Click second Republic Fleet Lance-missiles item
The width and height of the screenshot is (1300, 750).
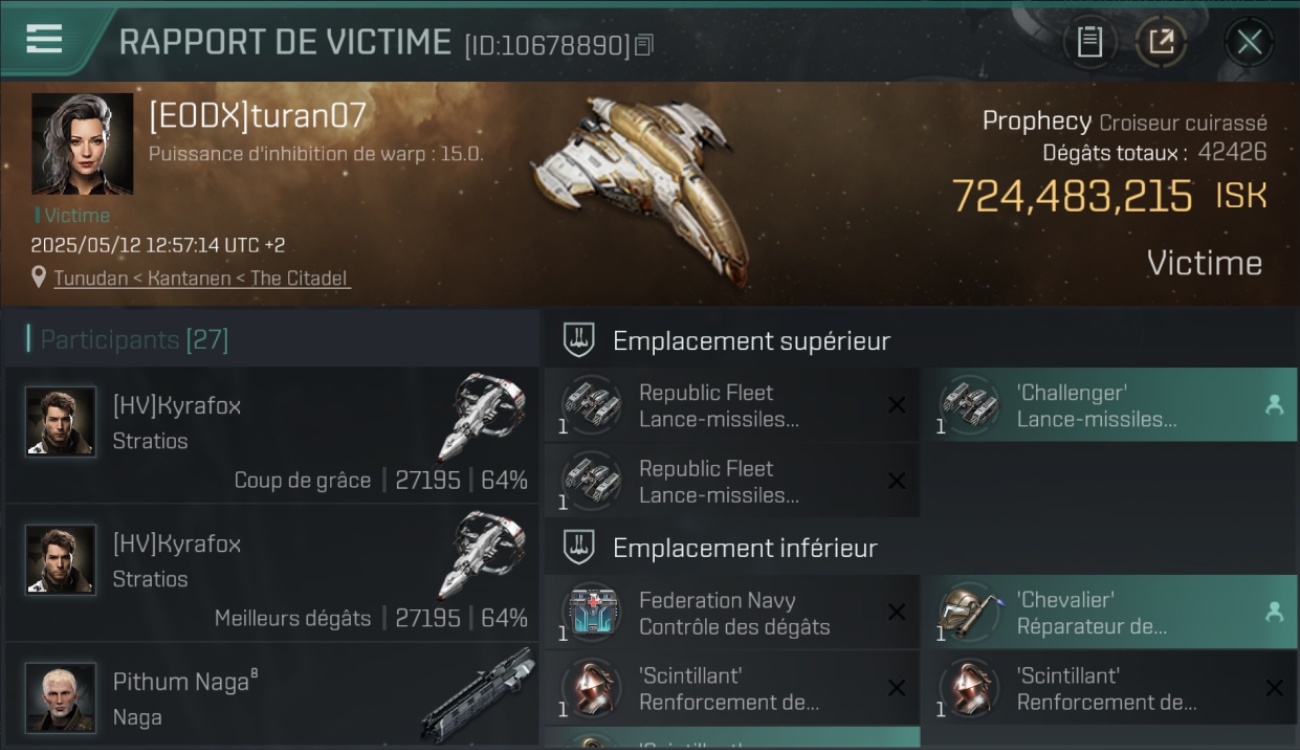pyautogui.click(x=732, y=481)
